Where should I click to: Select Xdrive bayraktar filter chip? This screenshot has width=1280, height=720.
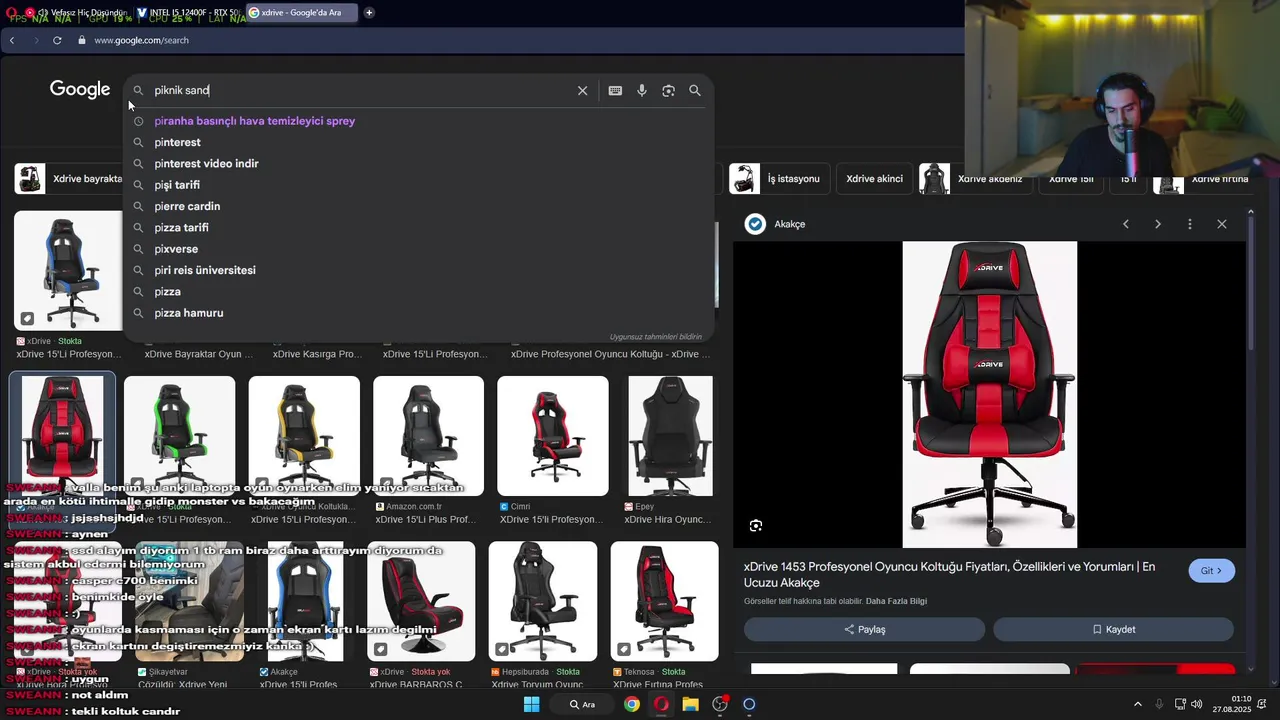pos(68,179)
